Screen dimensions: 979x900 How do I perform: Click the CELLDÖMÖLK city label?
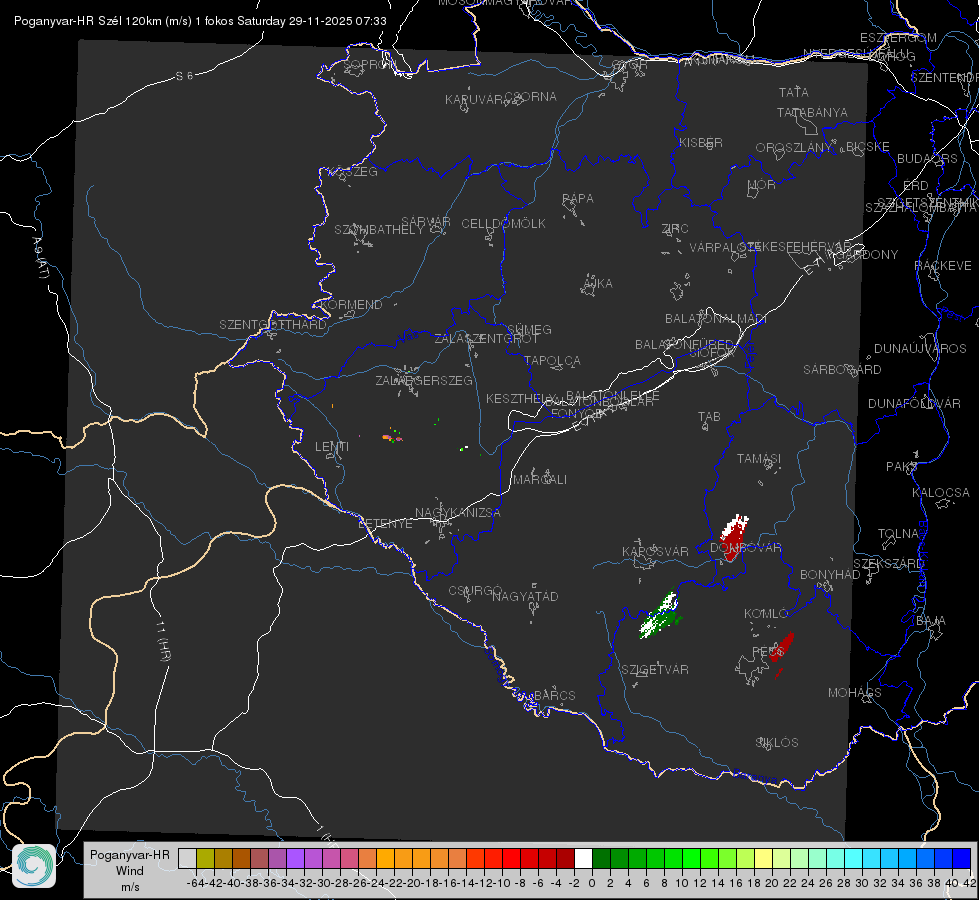click(x=504, y=224)
